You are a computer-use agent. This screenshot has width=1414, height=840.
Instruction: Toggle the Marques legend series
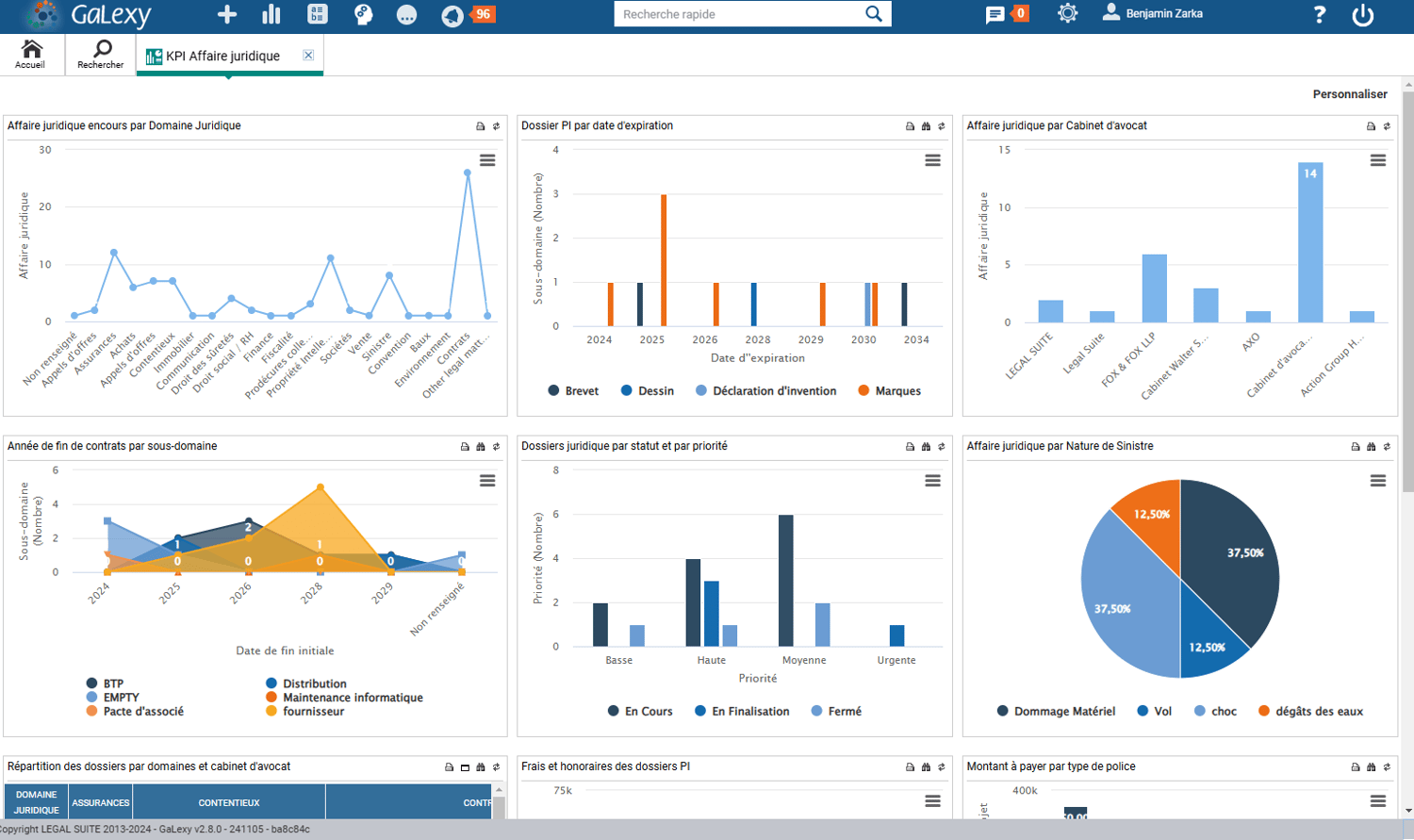[889, 391]
